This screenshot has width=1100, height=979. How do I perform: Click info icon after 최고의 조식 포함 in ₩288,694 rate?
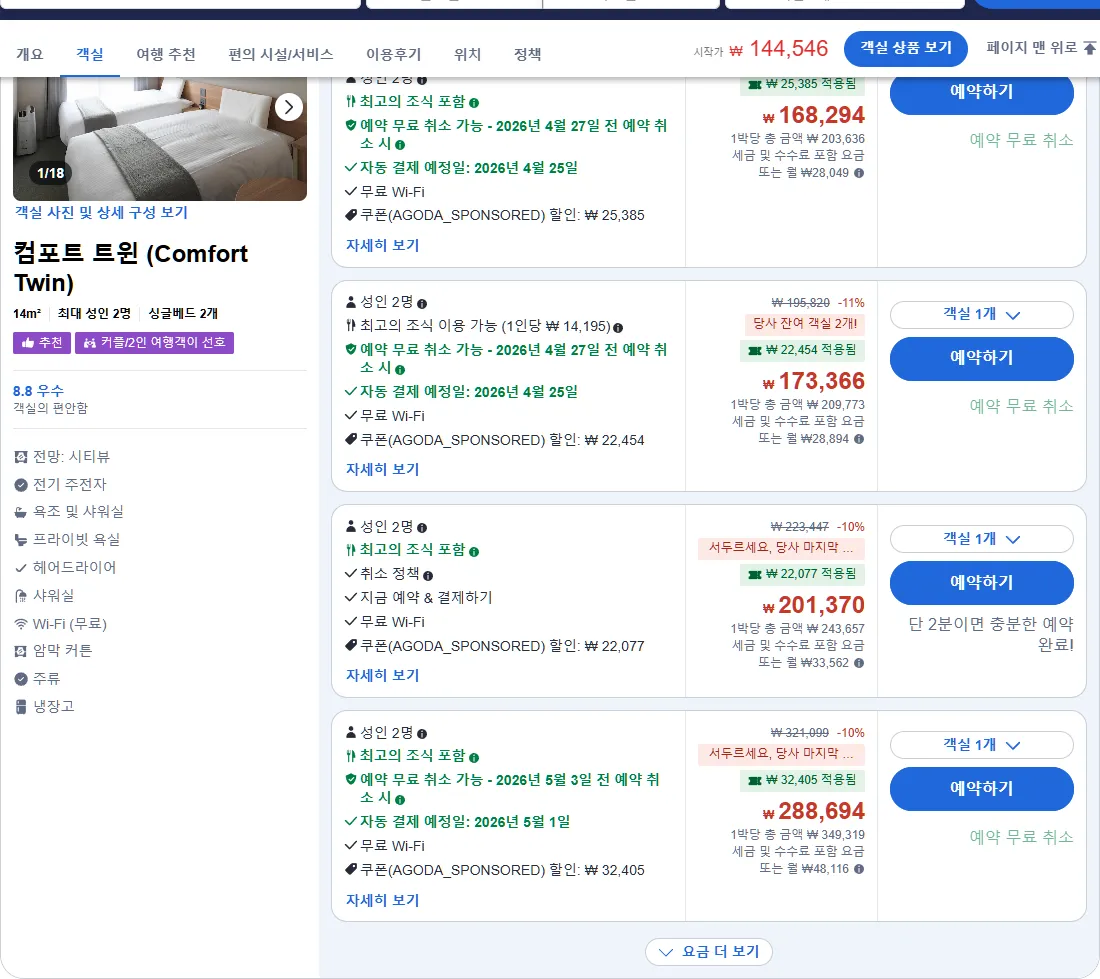pos(474,758)
